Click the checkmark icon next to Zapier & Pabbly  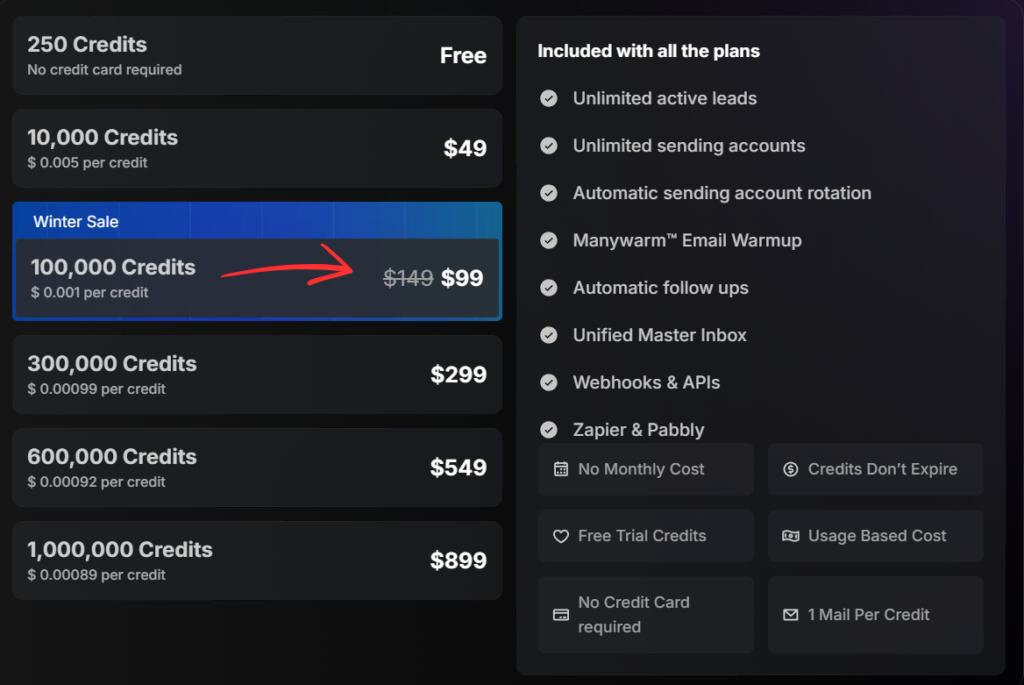click(x=549, y=430)
